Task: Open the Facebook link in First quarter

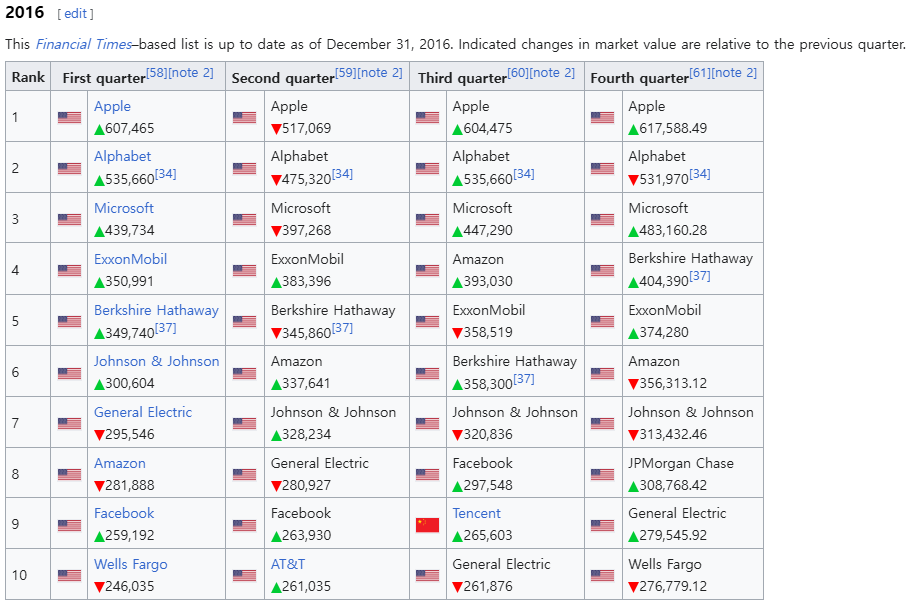Action: pyautogui.click(x=124, y=513)
